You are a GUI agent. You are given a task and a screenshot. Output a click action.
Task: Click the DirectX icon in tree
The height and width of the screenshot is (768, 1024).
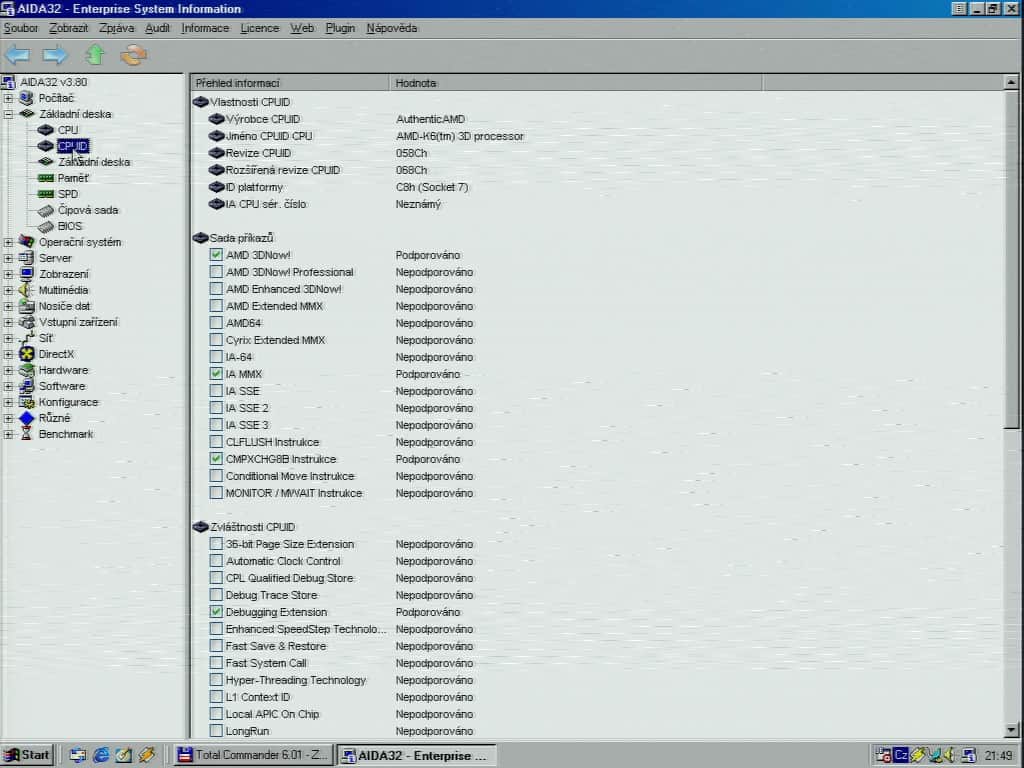click(26, 354)
